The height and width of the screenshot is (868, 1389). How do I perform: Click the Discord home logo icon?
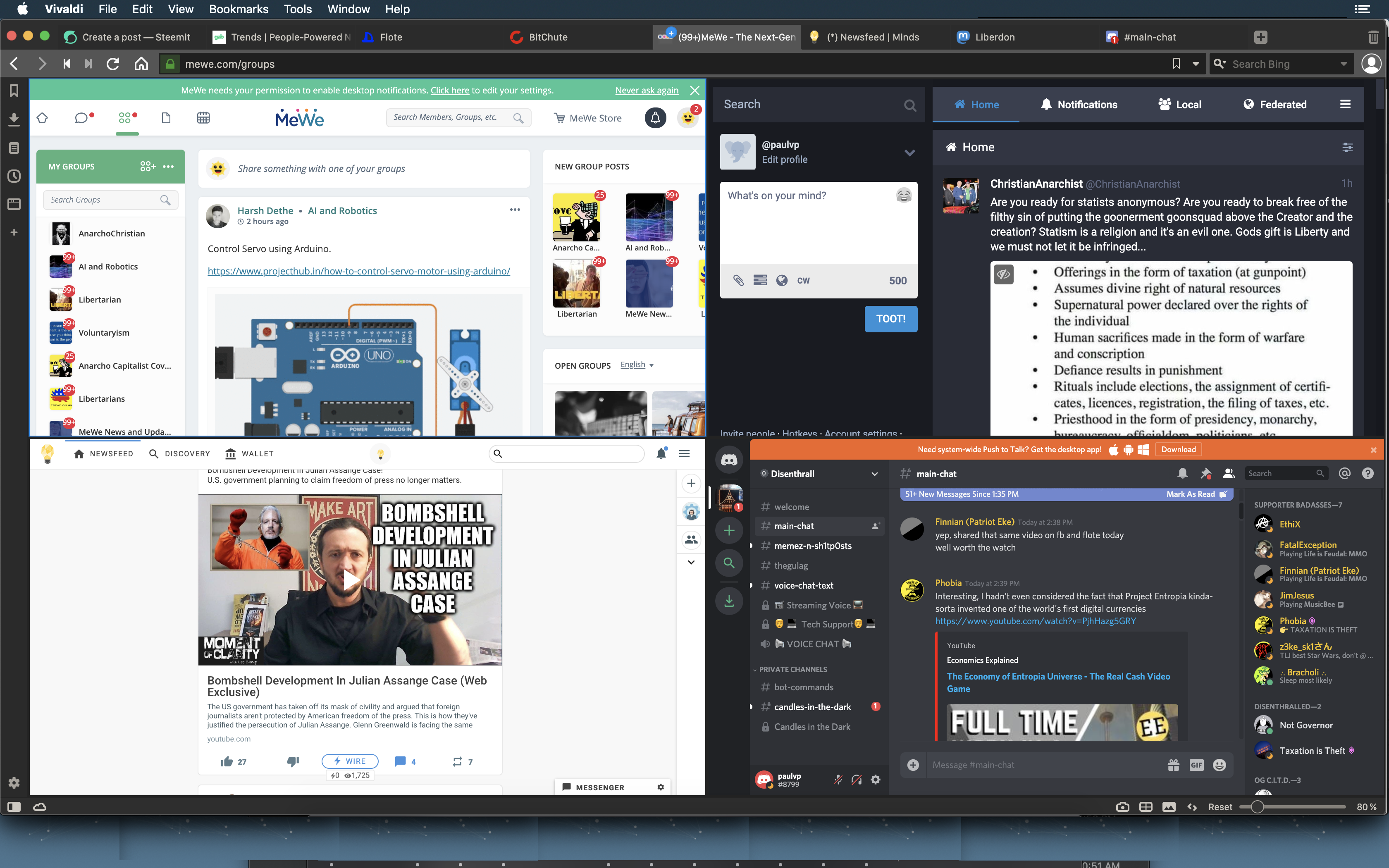click(x=729, y=460)
